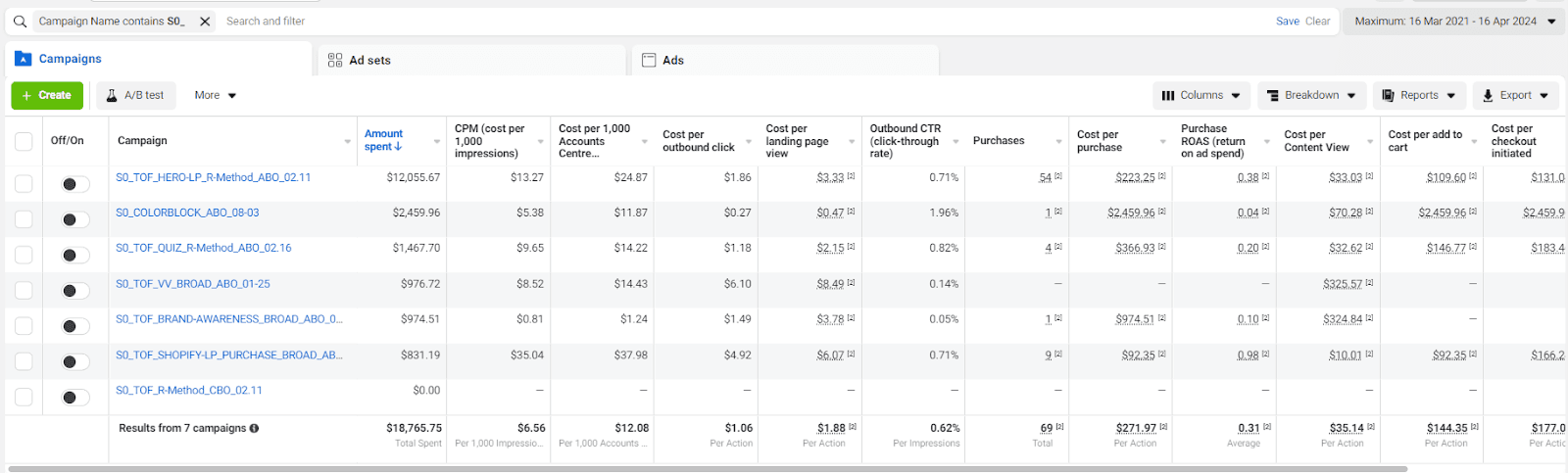Viewport: 1568px width, 473px height.
Task: Expand the Breakdown dropdown
Action: [1310, 96]
